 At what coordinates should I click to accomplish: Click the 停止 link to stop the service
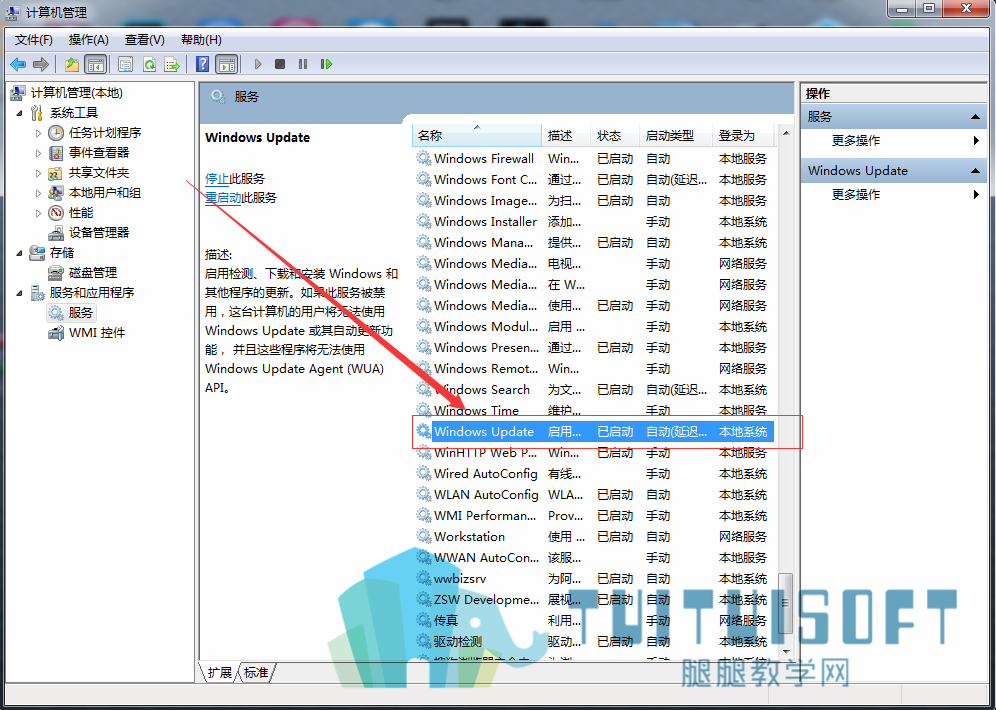click(217, 179)
